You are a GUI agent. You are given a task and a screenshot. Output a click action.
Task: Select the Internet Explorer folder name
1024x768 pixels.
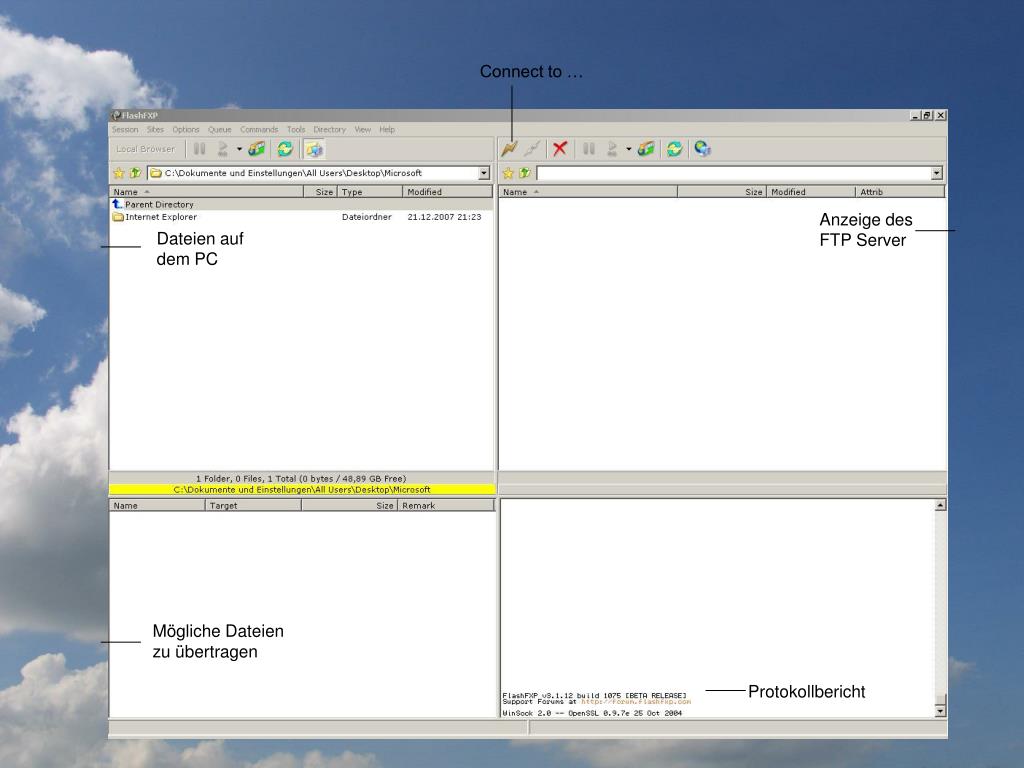[x=161, y=217]
